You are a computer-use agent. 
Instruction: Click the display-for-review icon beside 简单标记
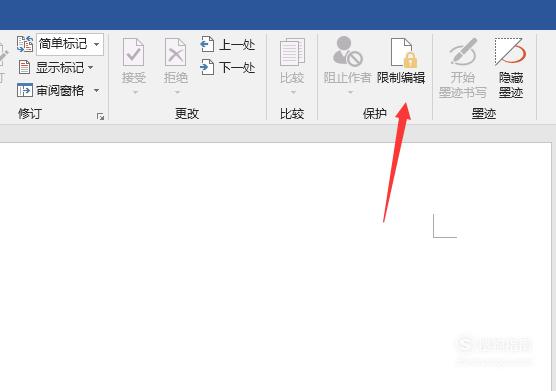click(24, 44)
